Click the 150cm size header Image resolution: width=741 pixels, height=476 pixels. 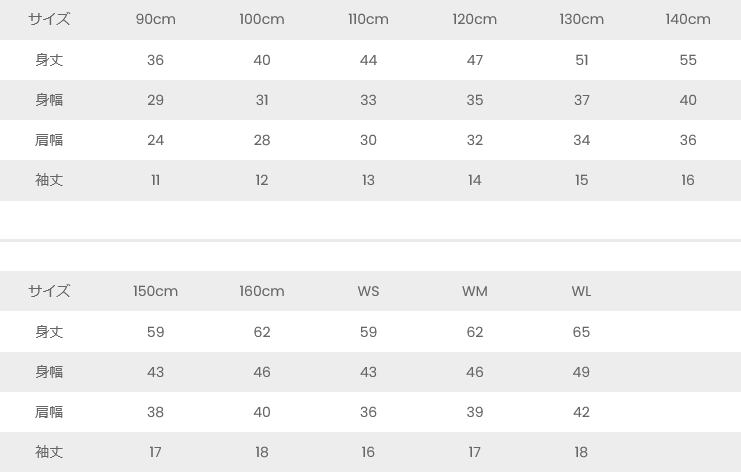[155, 291]
